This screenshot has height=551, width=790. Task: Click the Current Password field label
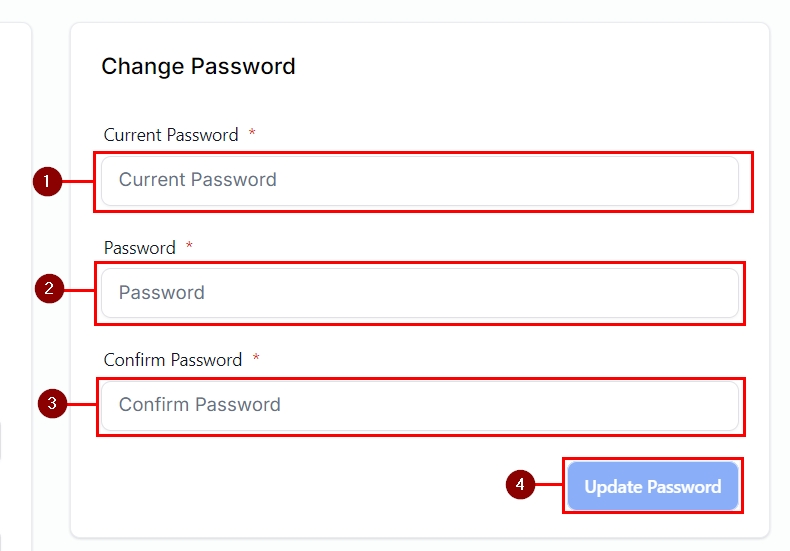171,135
